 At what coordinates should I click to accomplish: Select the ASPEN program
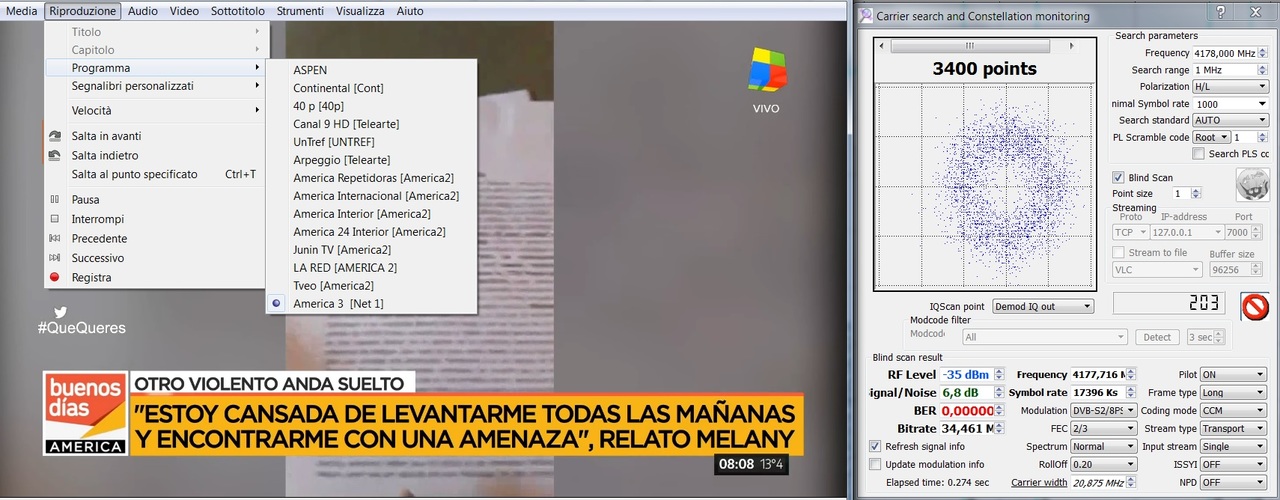point(310,70)
